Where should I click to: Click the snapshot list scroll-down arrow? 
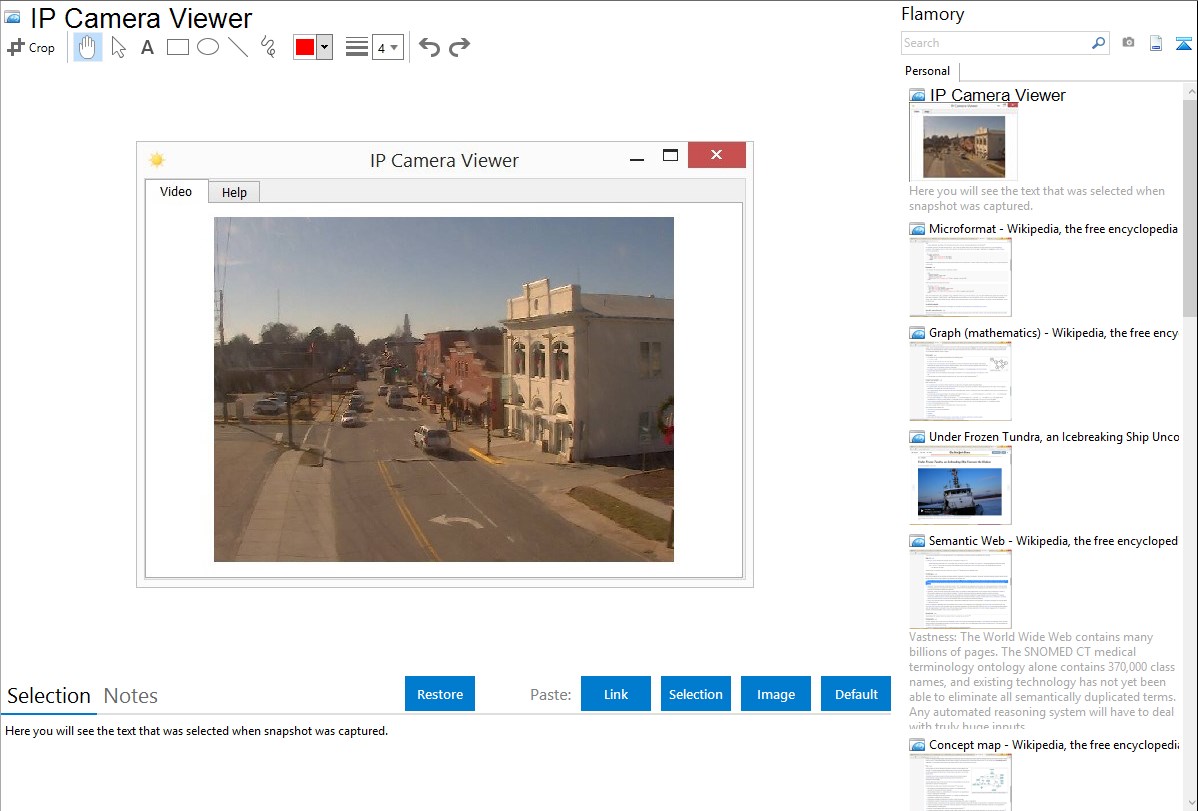(x=1190, y=803)
